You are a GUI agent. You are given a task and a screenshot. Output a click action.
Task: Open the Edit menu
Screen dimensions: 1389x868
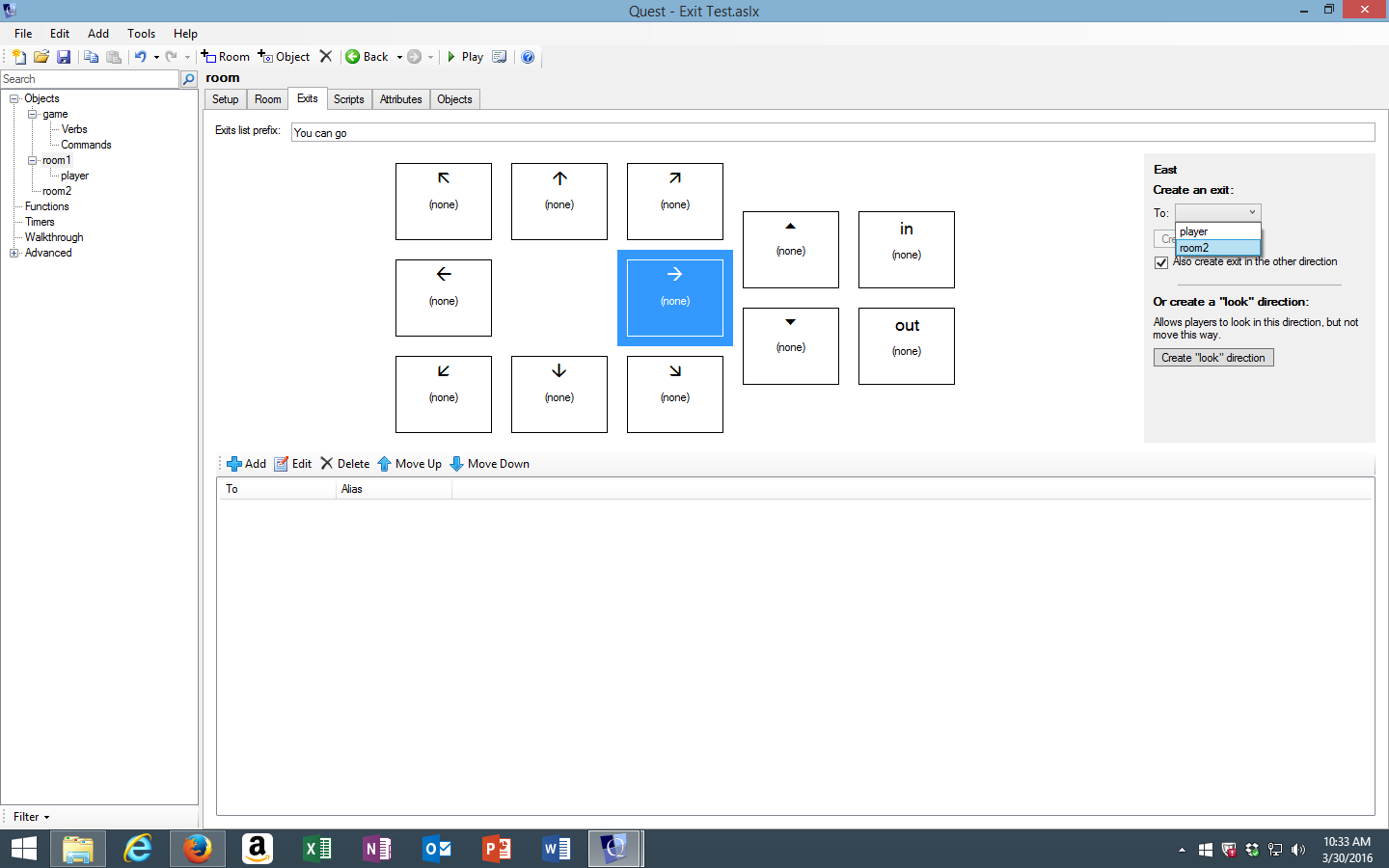60,33
